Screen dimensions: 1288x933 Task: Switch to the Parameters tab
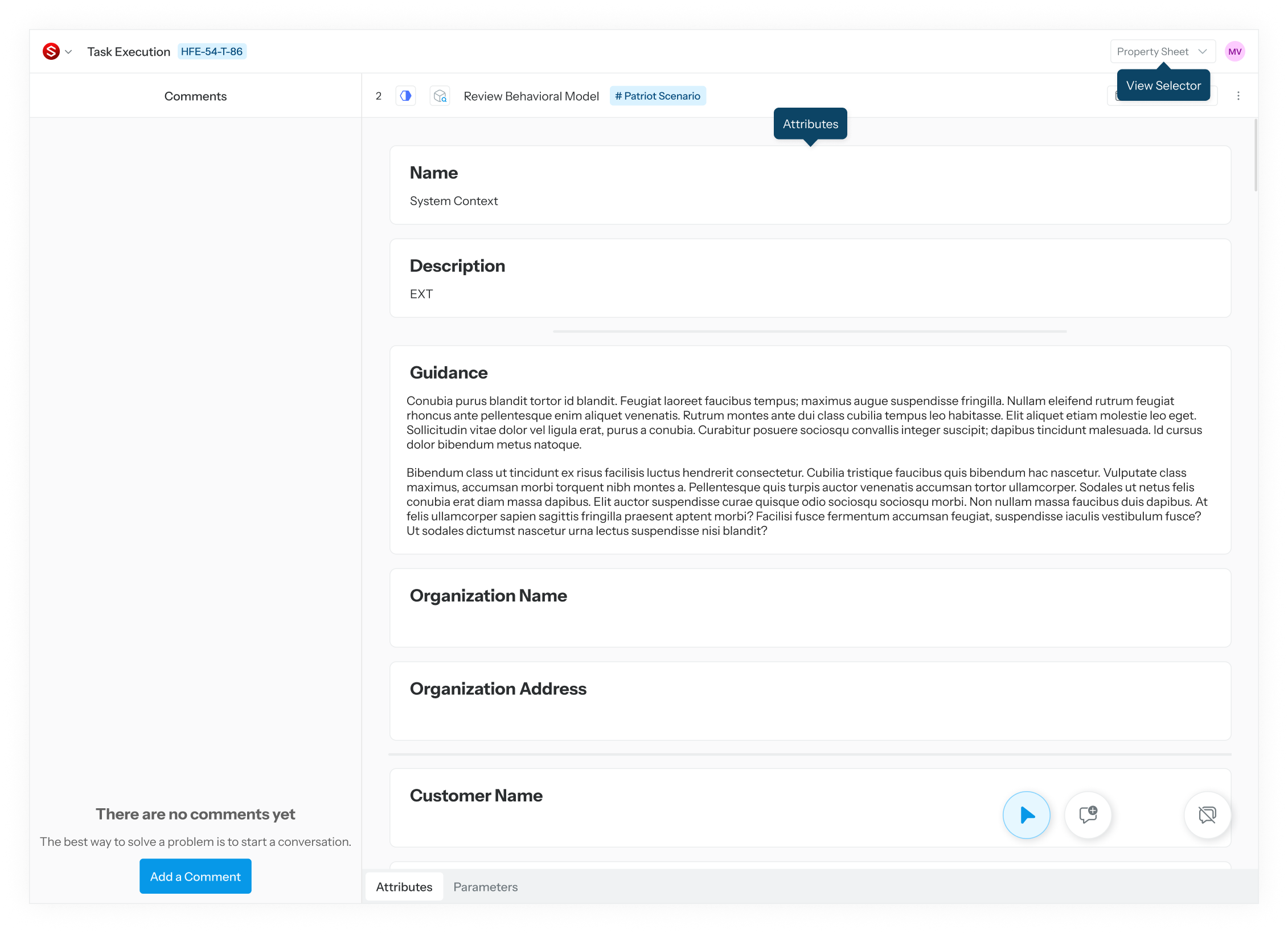485,886
